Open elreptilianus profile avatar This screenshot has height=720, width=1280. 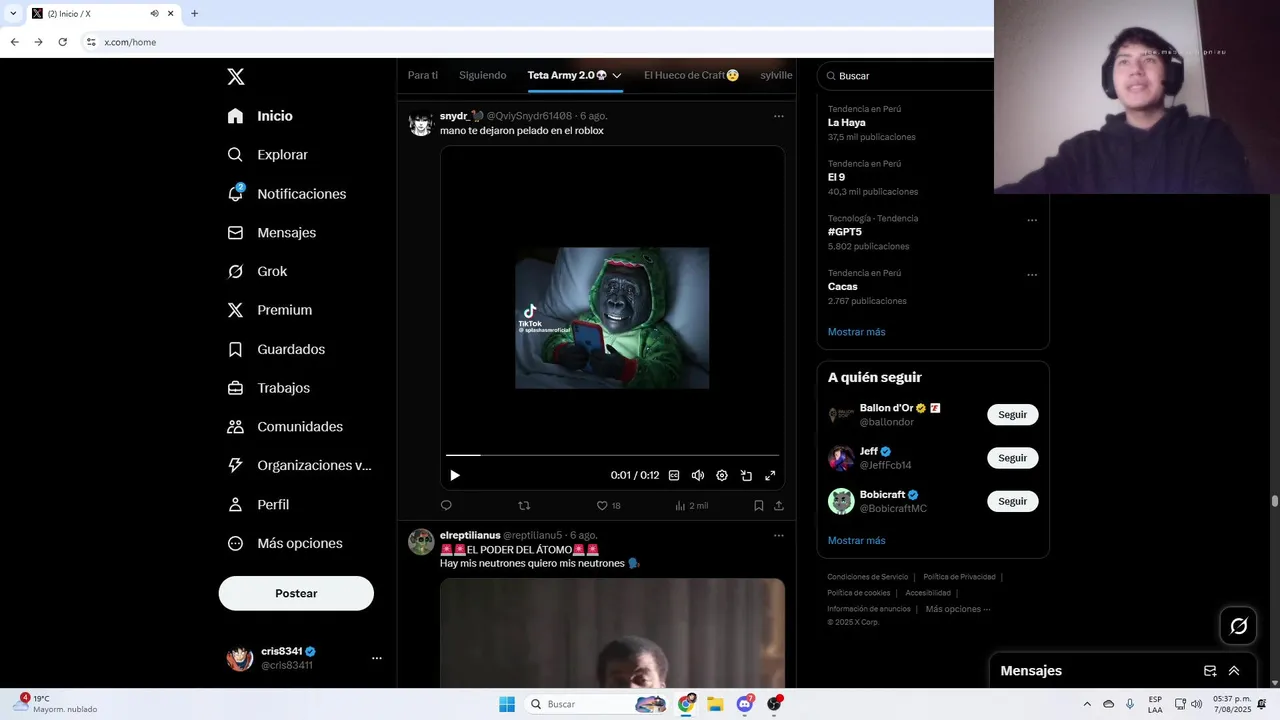(421, 542)
